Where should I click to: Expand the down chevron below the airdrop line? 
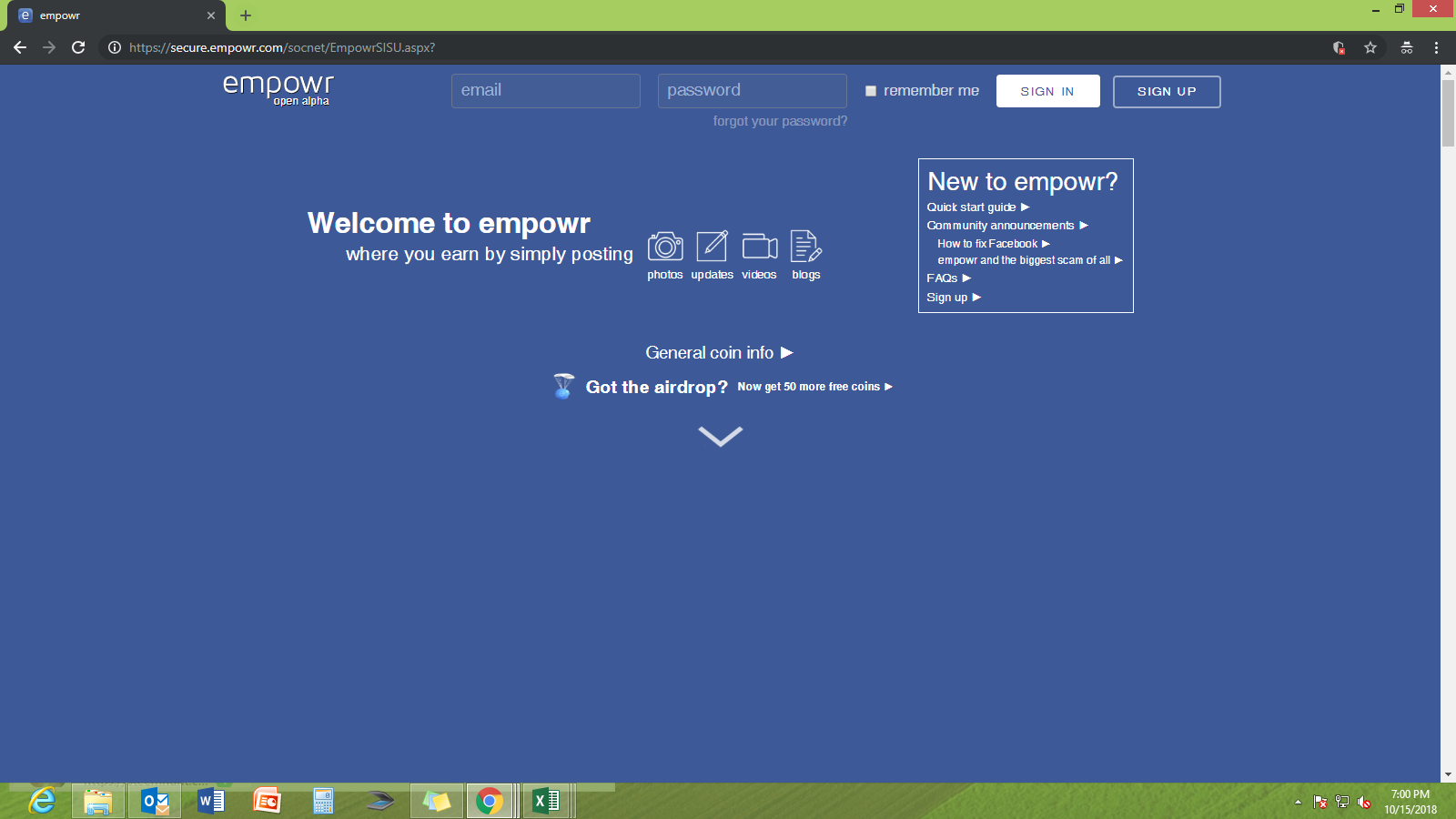(x=721, y=437)
